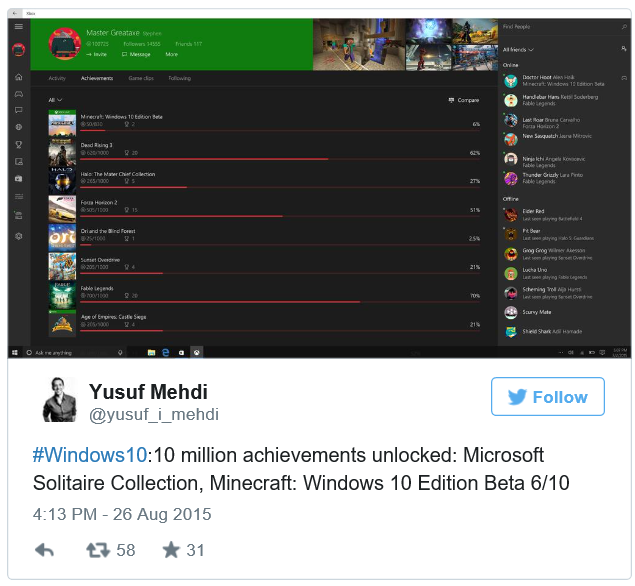Open the Home icon in sidebar
Screen dimensions: 635x586
click(19, 77)
